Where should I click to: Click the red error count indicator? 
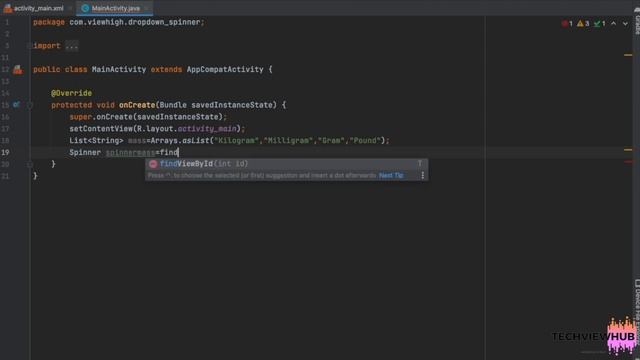click(567, 24)
